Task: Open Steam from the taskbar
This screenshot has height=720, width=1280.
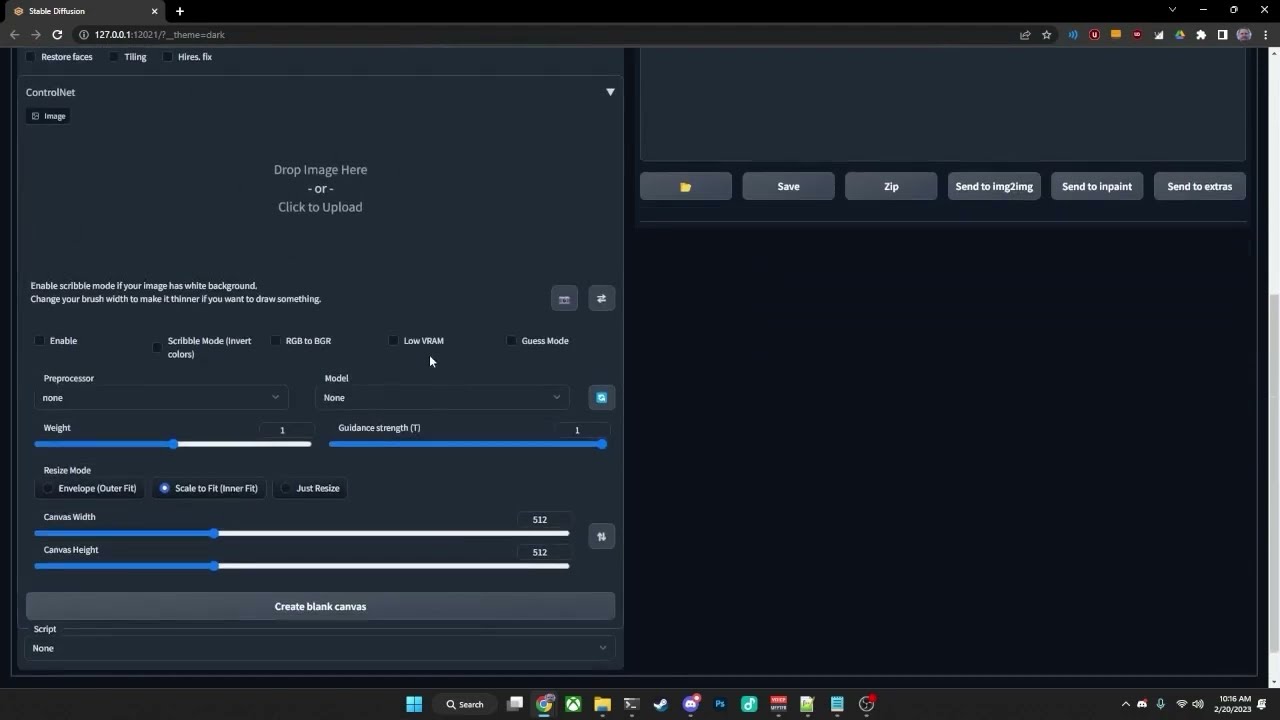Action: pos(660,703)
